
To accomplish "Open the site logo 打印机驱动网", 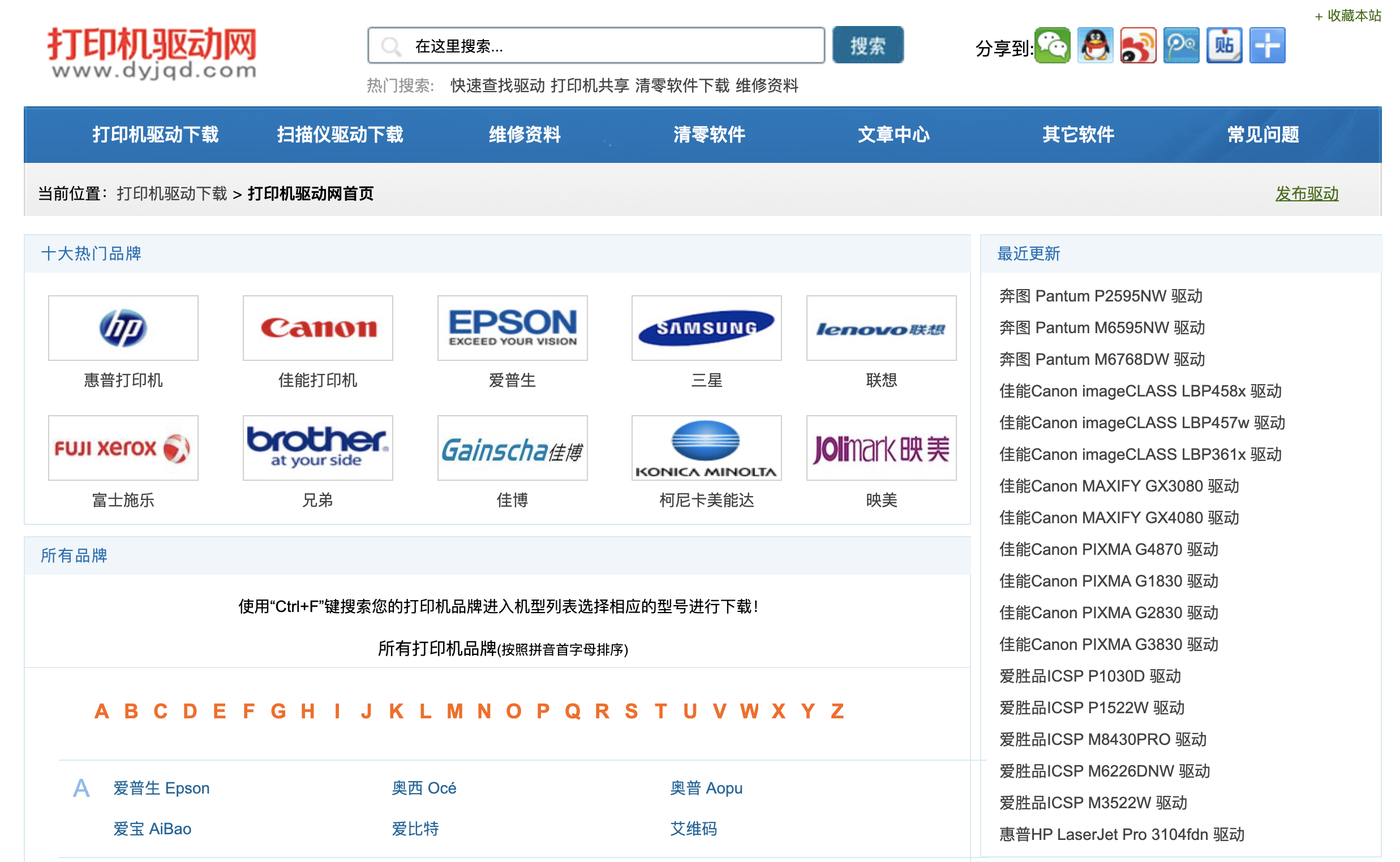I will tap(152, 53).
